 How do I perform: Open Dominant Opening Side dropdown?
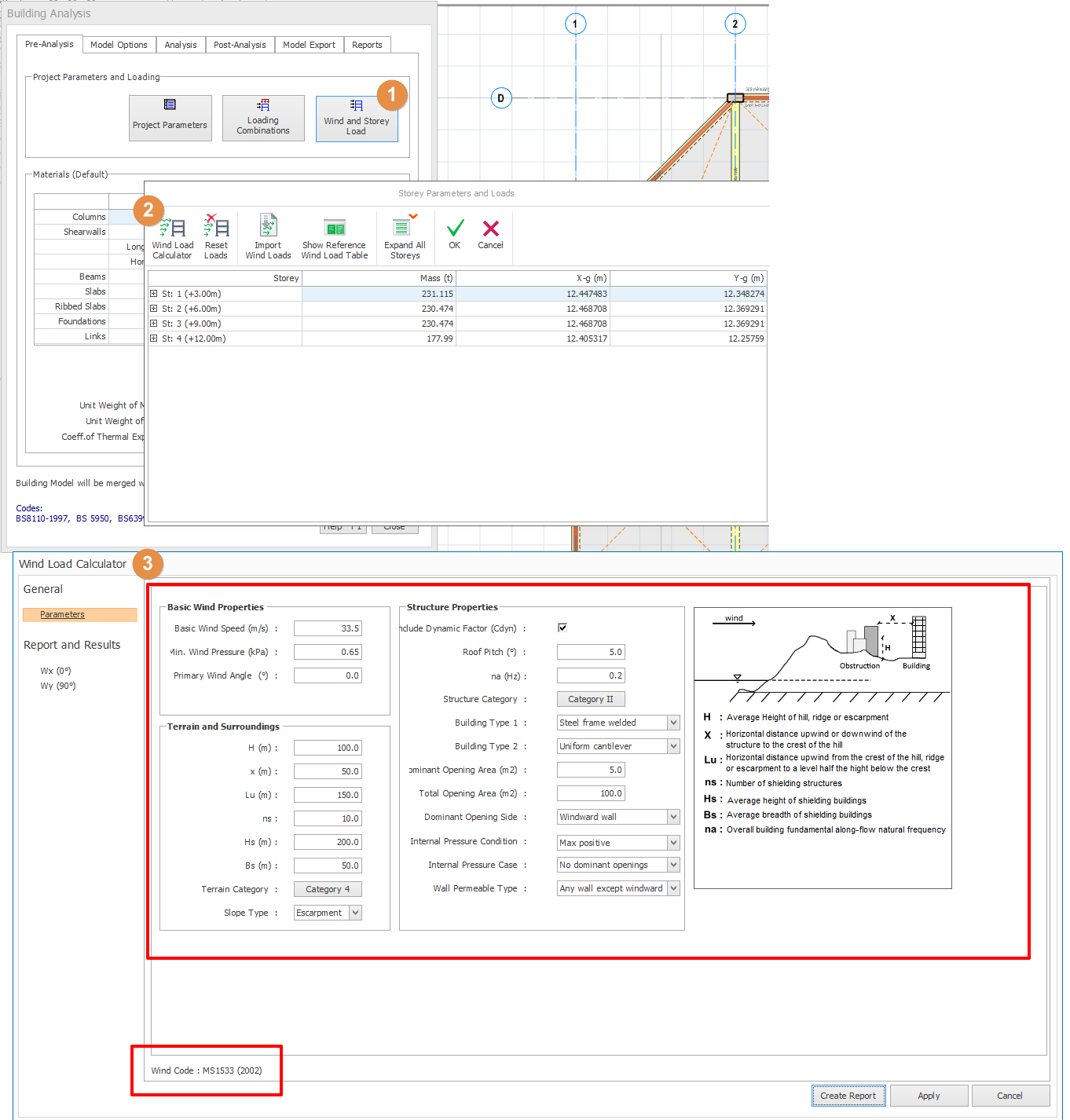(x=673, y=817)
